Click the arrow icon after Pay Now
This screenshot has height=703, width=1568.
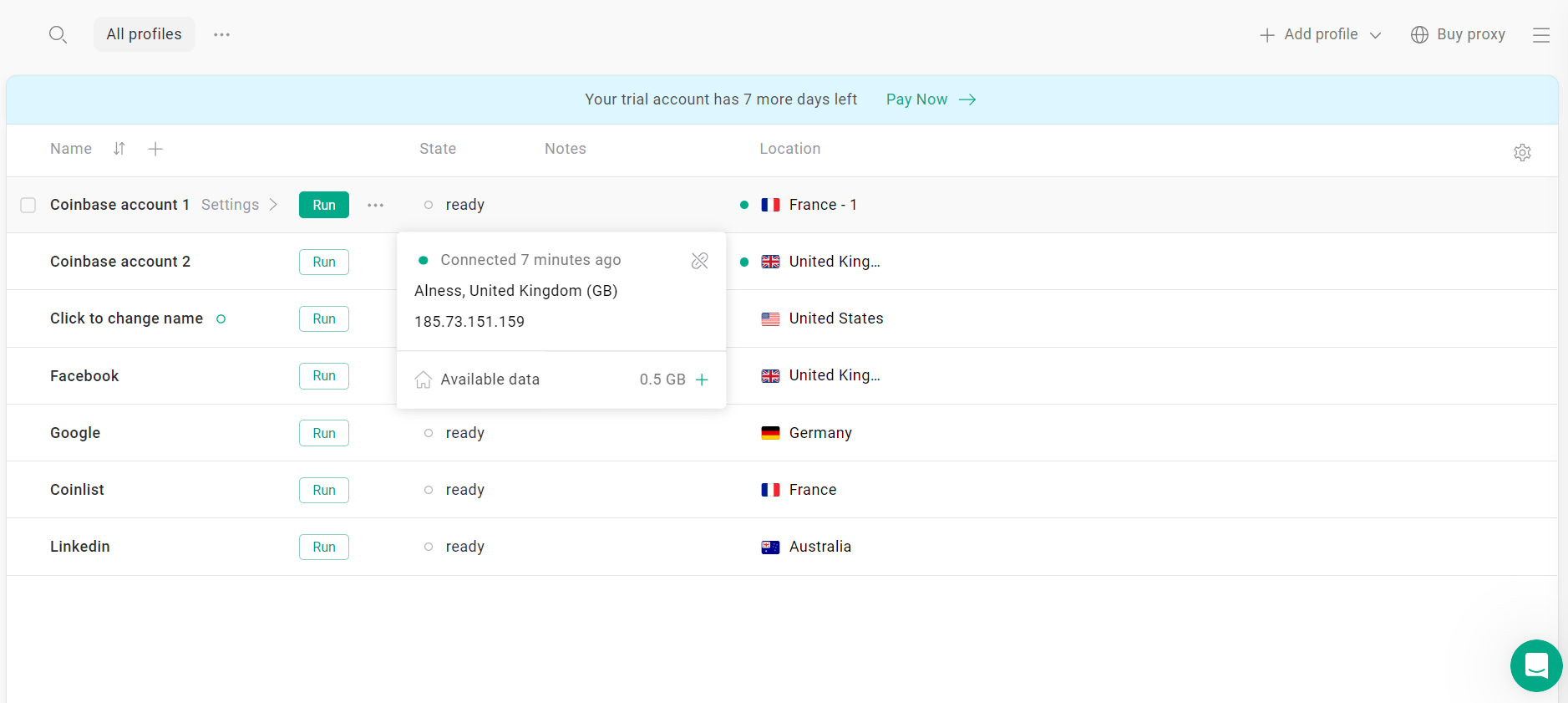click(x=967, y=99)
